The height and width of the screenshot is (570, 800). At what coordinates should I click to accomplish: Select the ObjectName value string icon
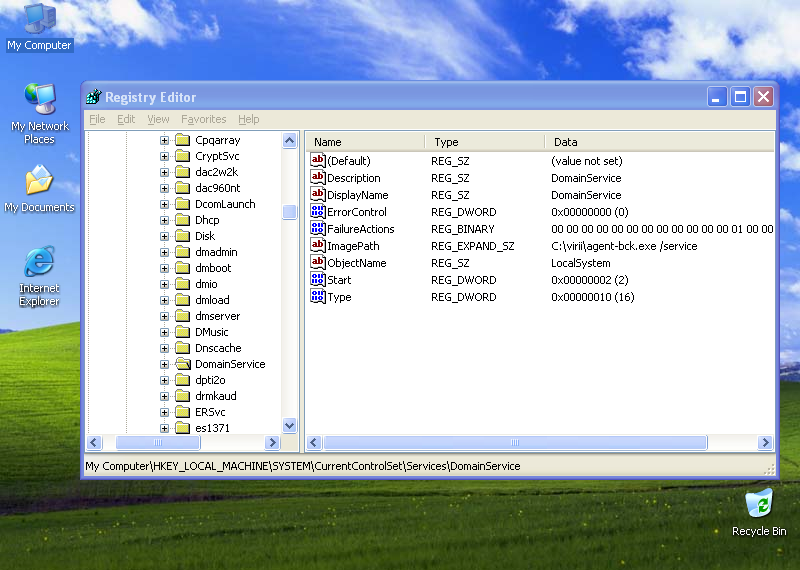click(x=317, y=262)
